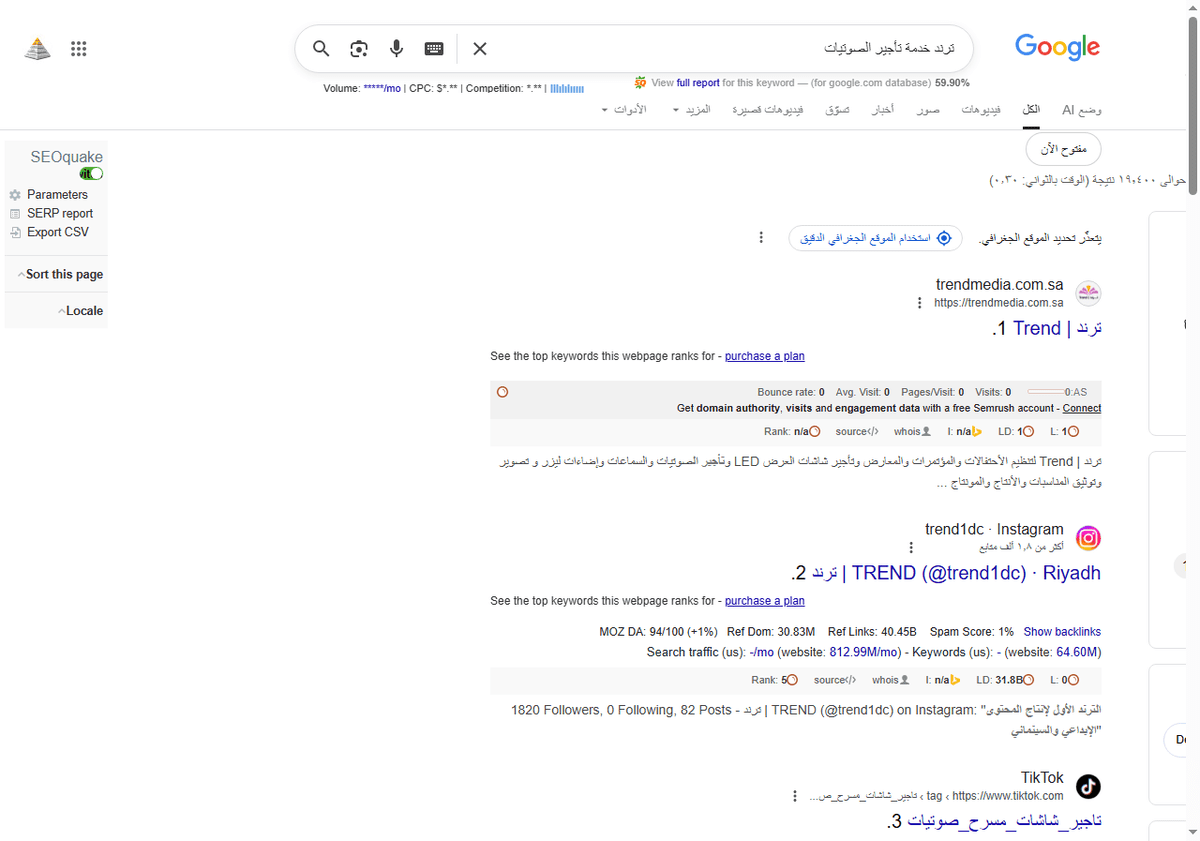Click the 59.90% keyword difficulty value
Screen dimensions: 1200x841
click(x=952, y=83)
